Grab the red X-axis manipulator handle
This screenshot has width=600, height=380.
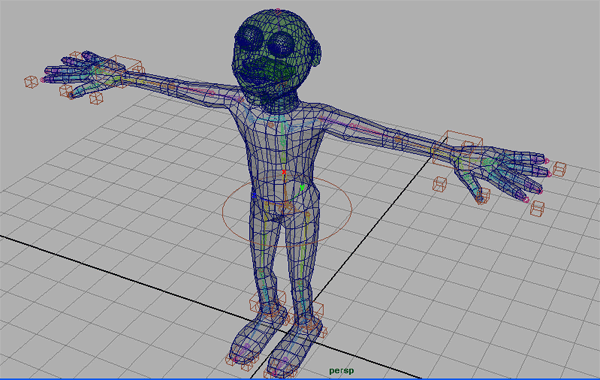(284, 173)
